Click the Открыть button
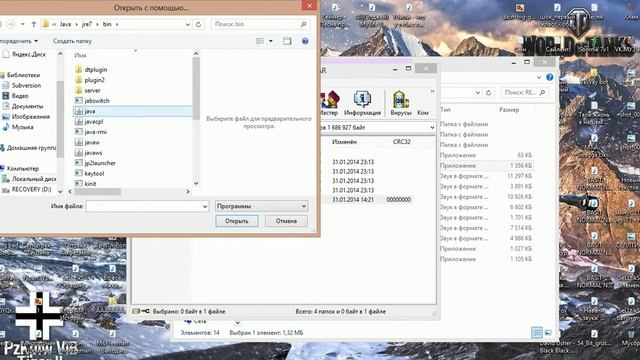The width and height of the screenshot is (640, 360). pyautogui.click(x=237, y=221)
